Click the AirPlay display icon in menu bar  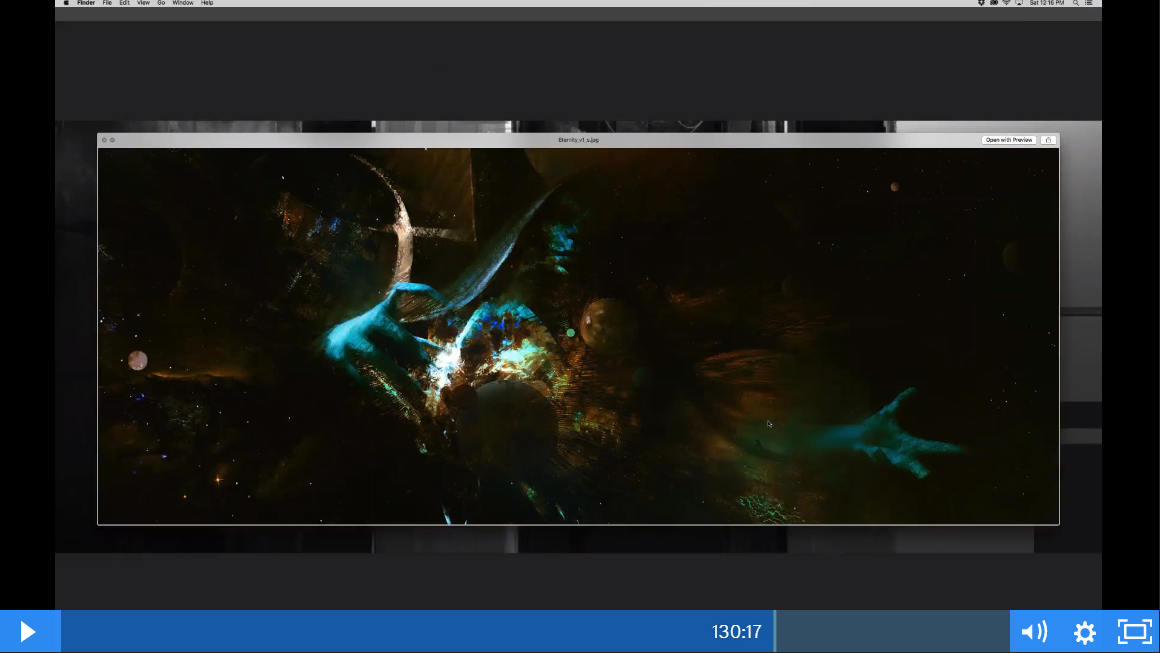[1019, 3]
